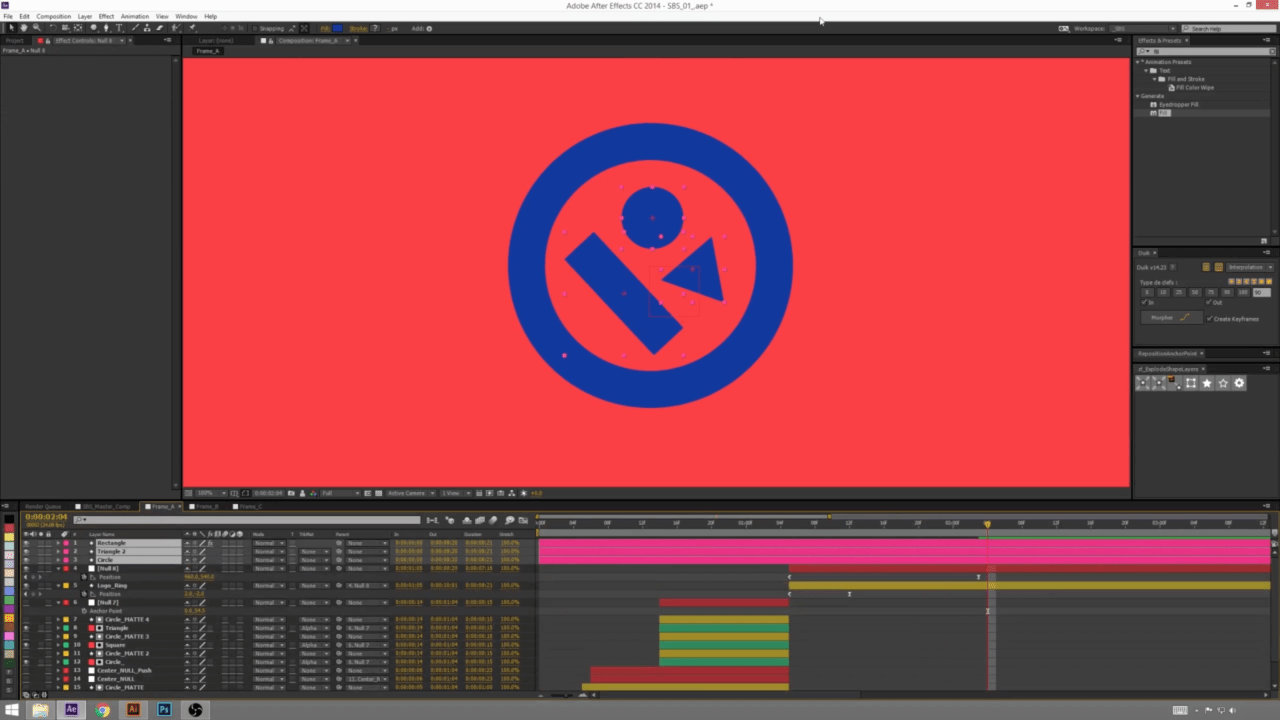
Task: Click the gear icon in zl_ExplodeShapeLayers panel
Action: click(x=1238, y=383)
